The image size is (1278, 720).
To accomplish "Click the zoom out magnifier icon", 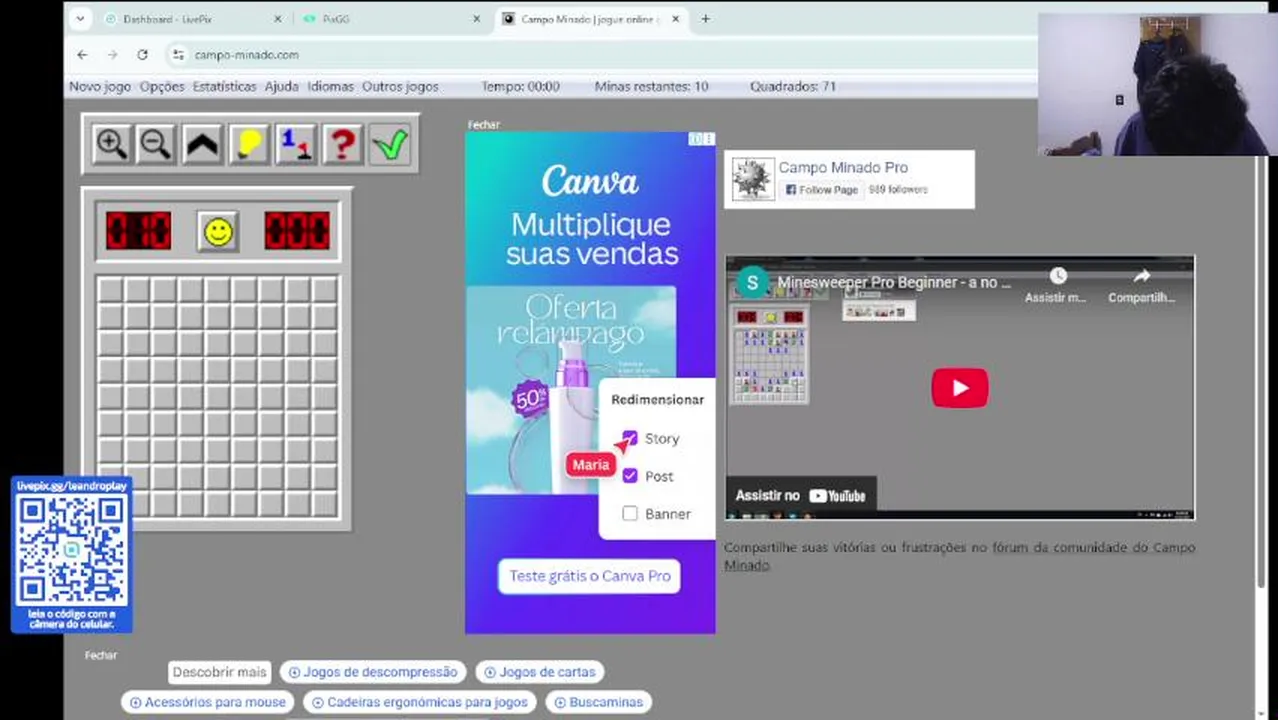I will pos(156,144).
